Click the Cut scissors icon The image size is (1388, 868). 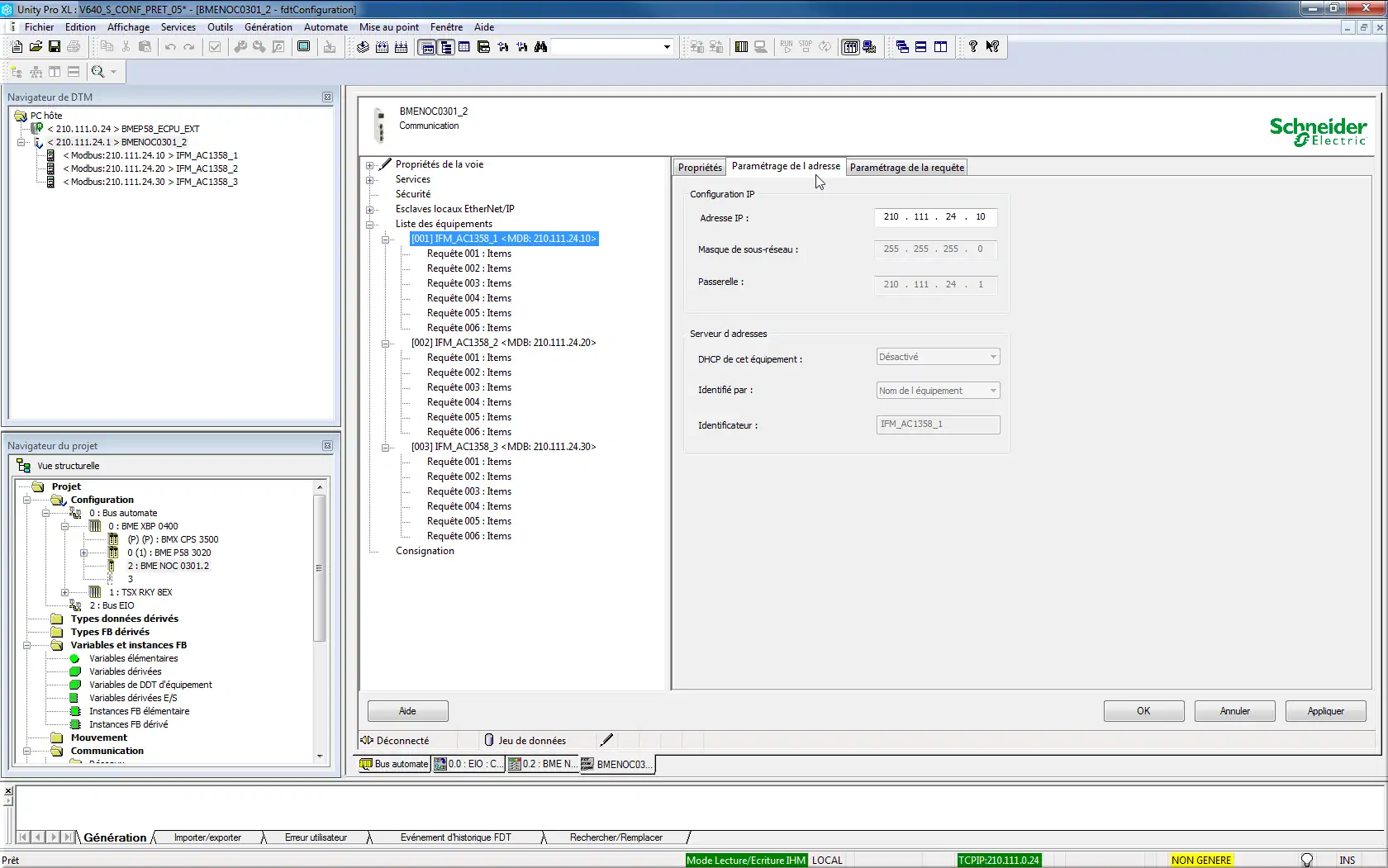point(126,47)
